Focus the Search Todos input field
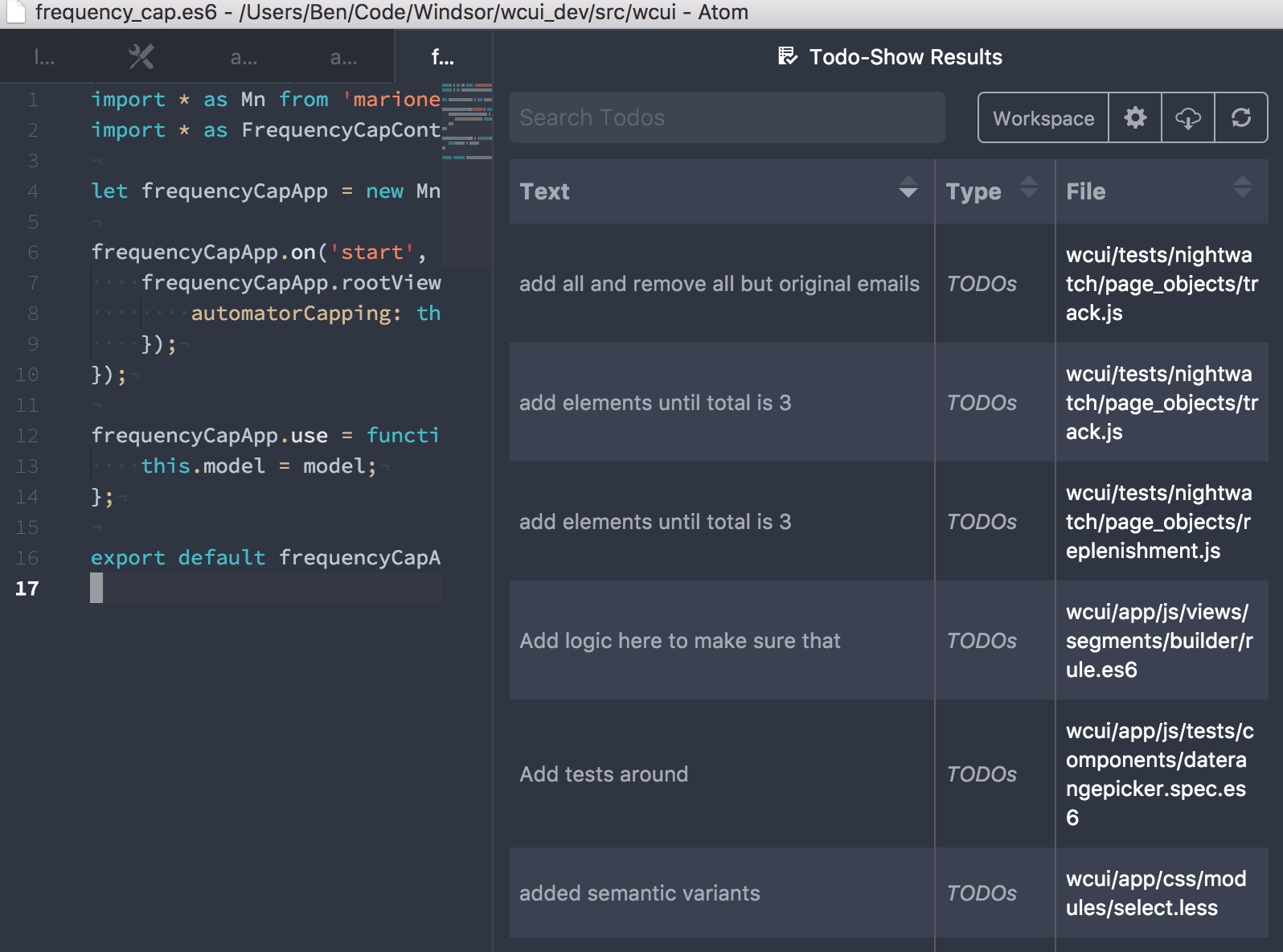 pos(727,117)
